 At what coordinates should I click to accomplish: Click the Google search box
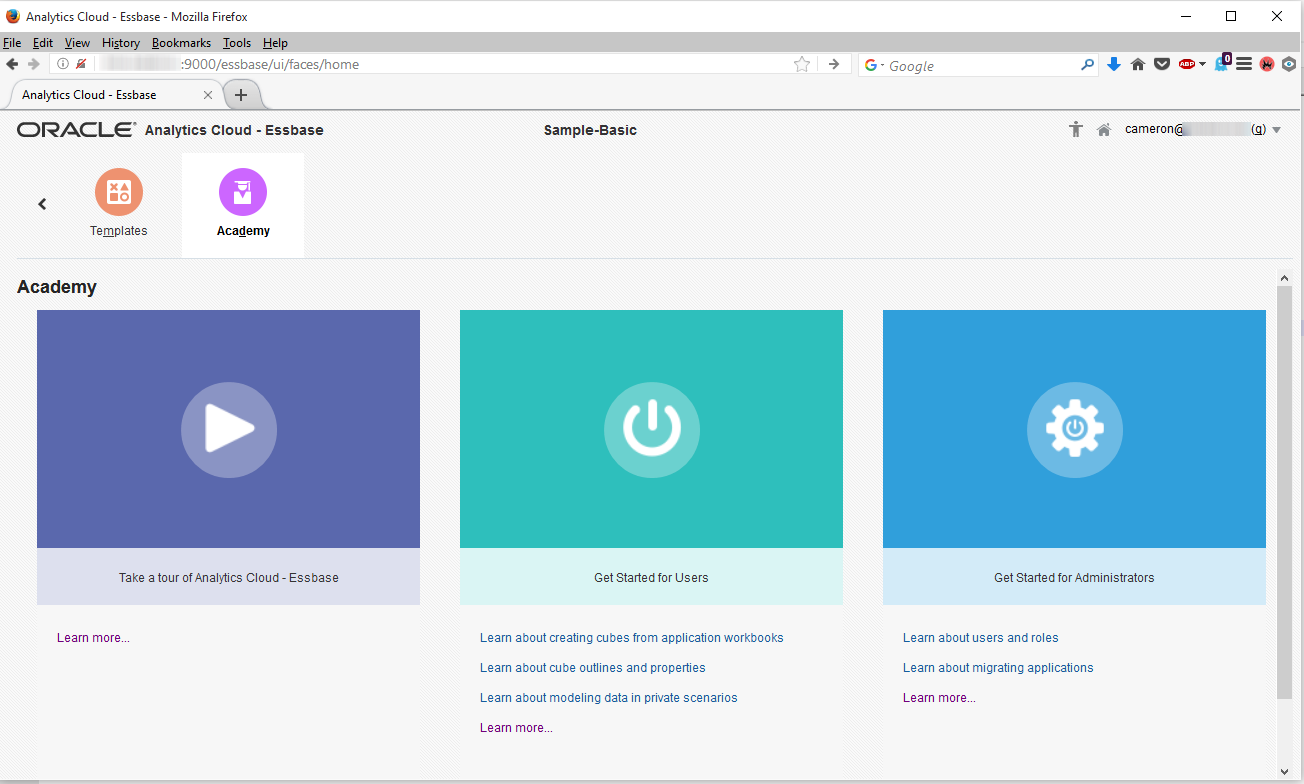coord(980,65)
